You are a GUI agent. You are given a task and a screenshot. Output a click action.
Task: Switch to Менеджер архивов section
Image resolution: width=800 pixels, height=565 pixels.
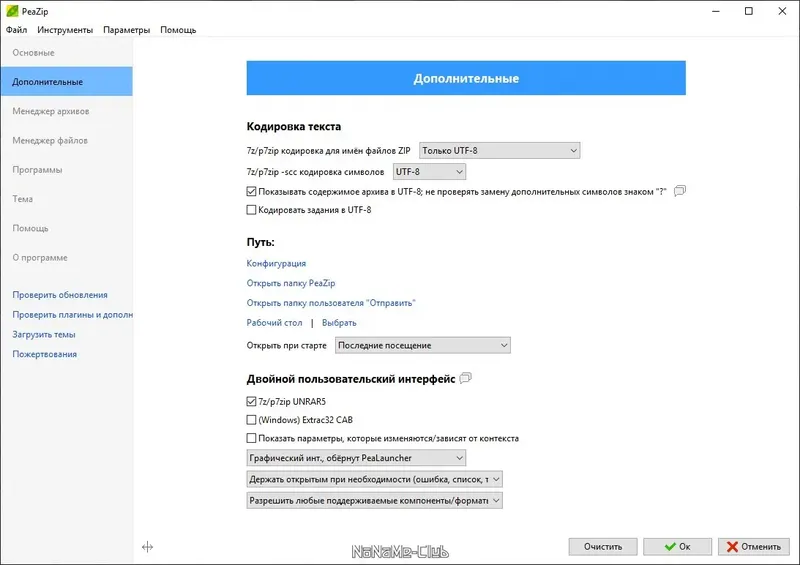51,111
